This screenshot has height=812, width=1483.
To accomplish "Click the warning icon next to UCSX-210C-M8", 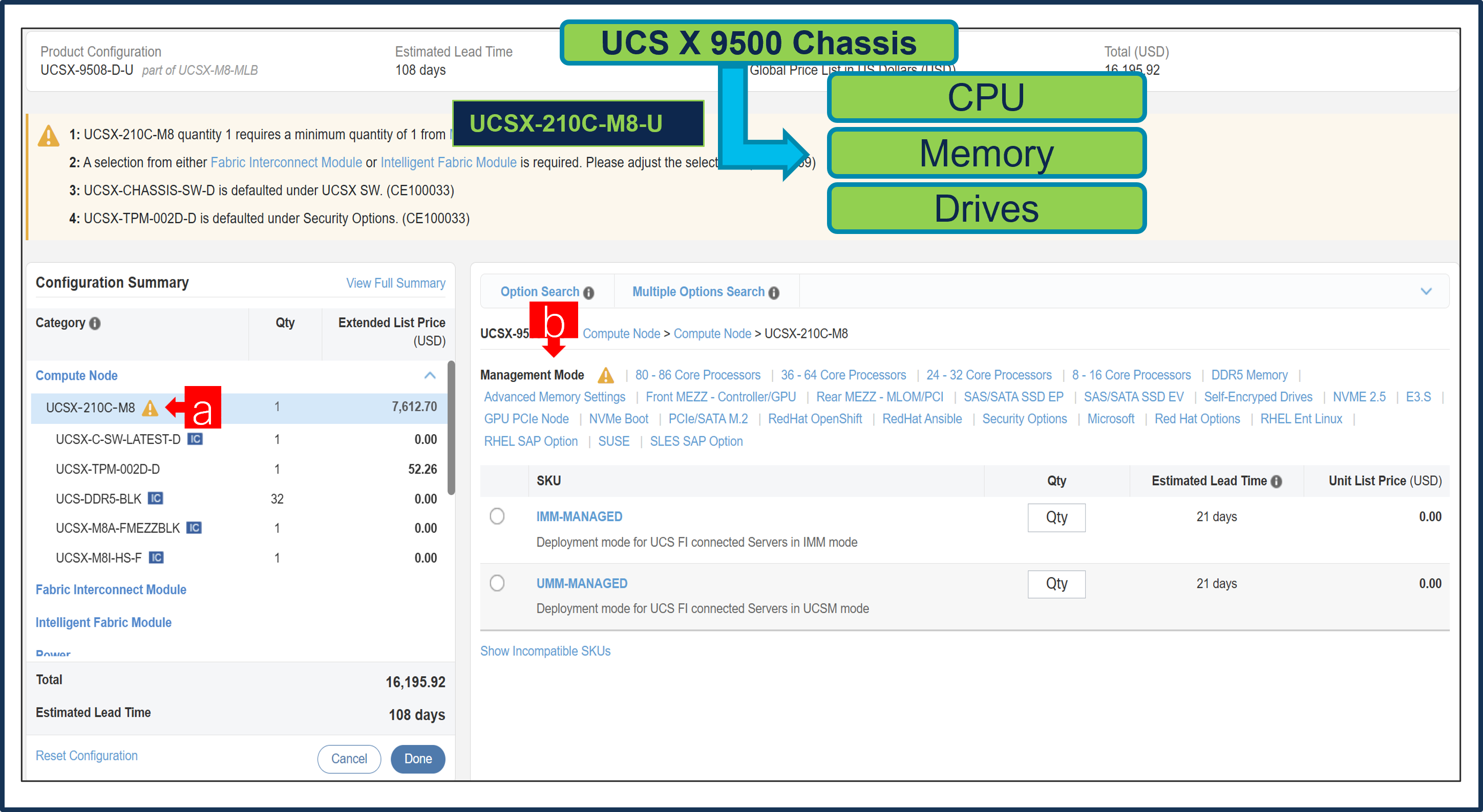I will coord(150,408).
